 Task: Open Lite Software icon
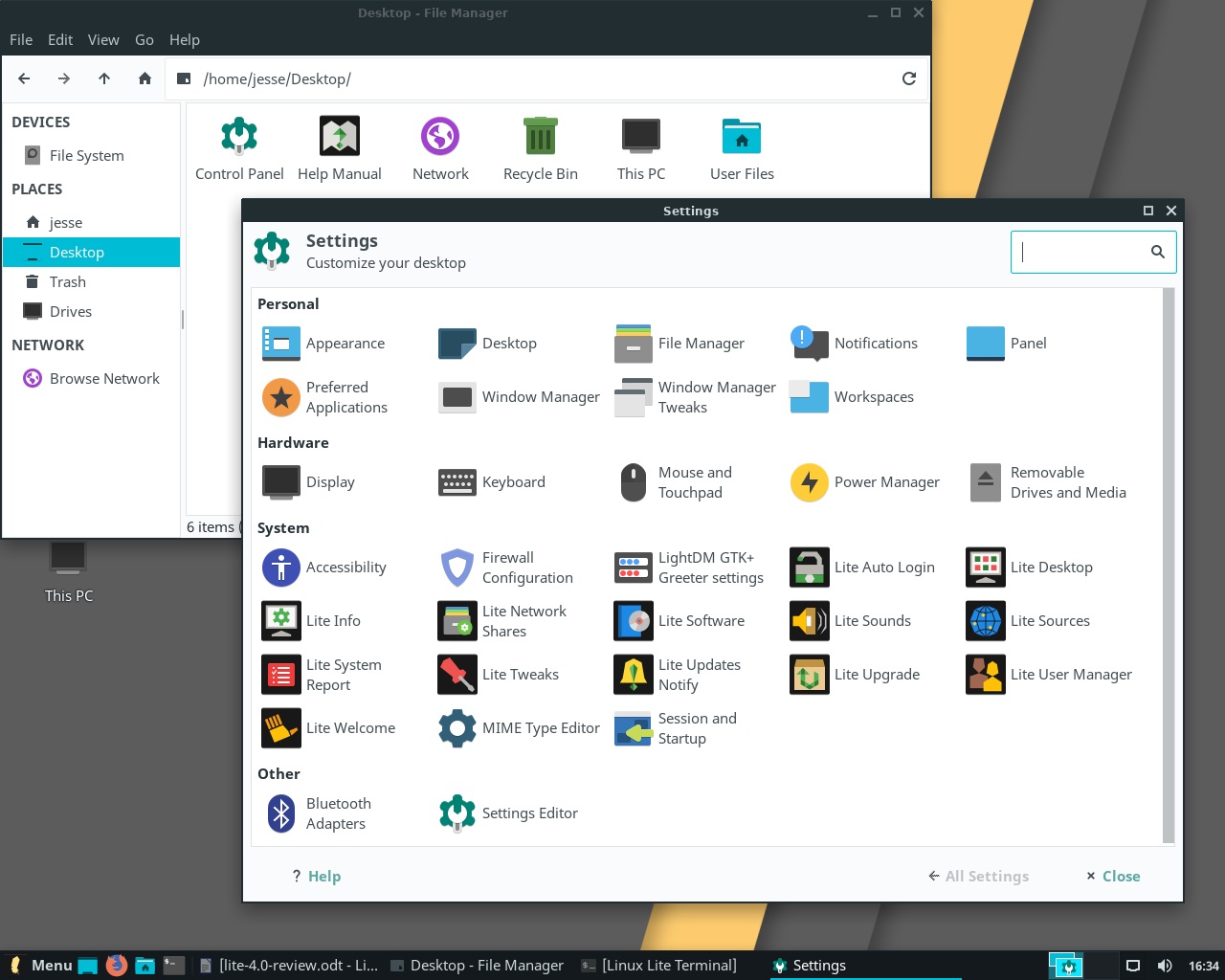click(634, 621)
